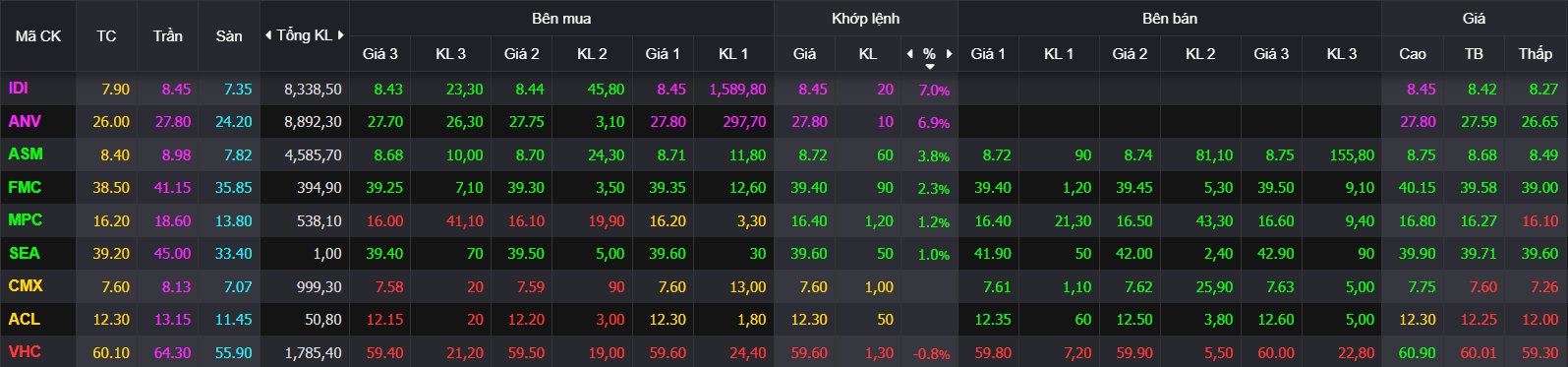Click the Khớp lệnh header
1568x367 pixels.
pyautogui.click(x=865, y=19)
